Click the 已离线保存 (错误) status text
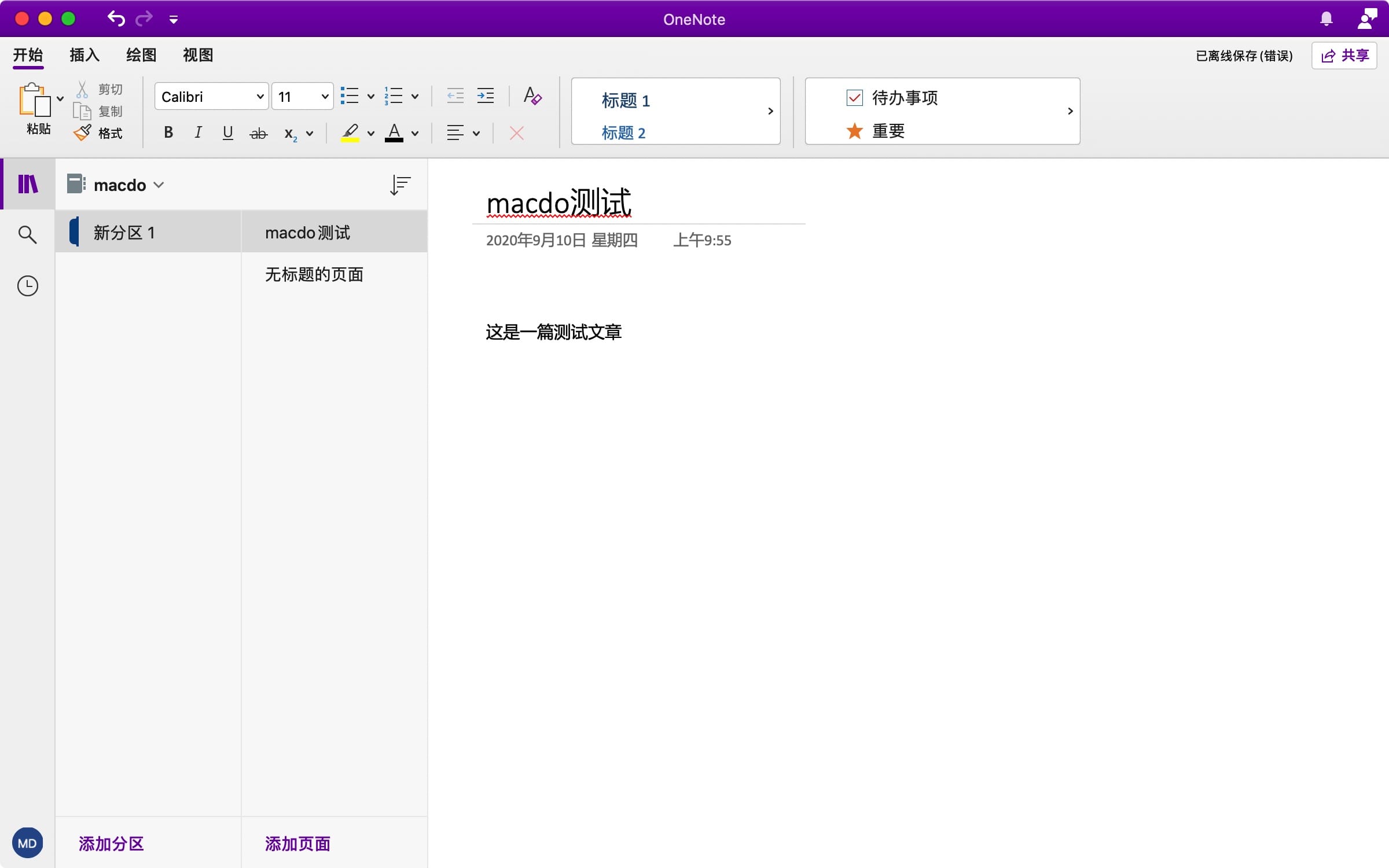Screen dimensions: 1389x868 coord(1244,56)
